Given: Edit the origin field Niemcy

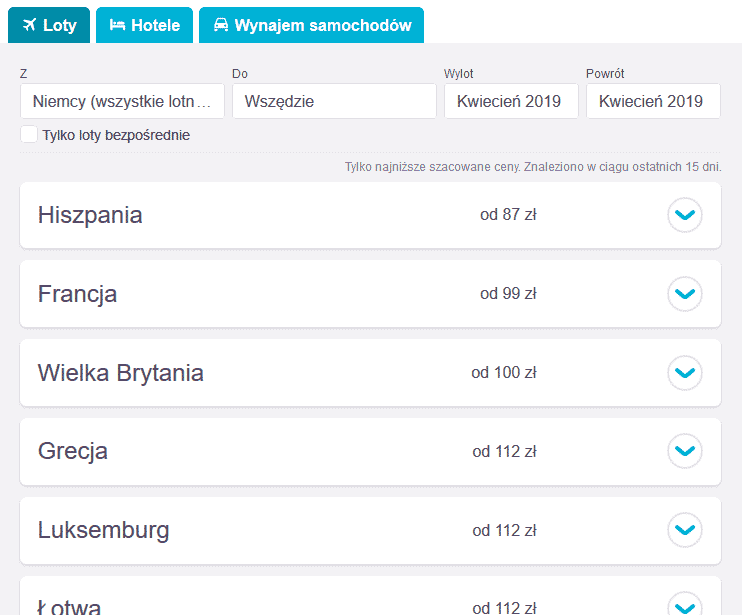Looking at the screenshot, I should pos(122,101).
